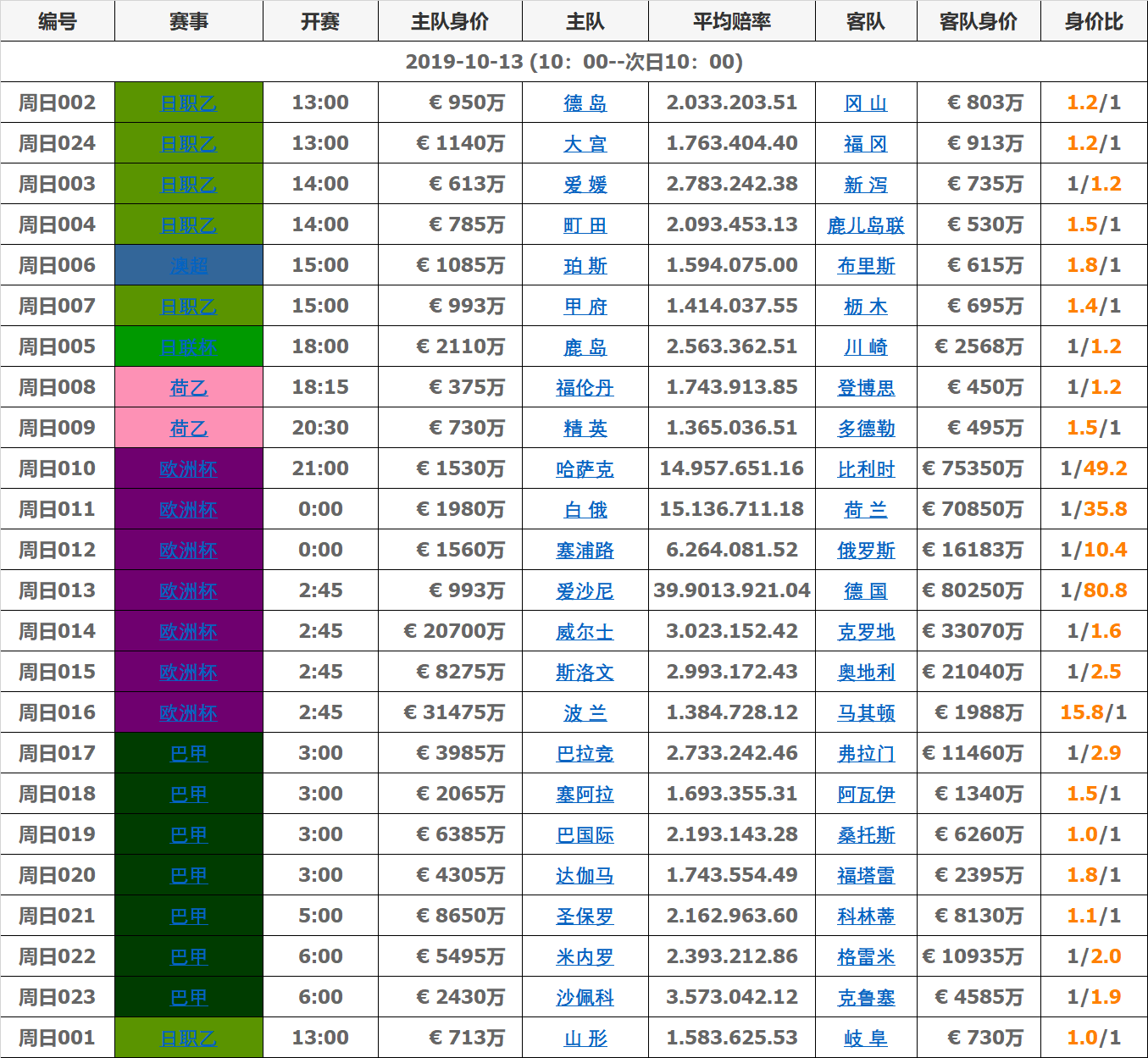Image resolution: width=1148 pixels, height=1058 pixels.
Task: Open the 克罗地 team link
Action: point(866,632)
